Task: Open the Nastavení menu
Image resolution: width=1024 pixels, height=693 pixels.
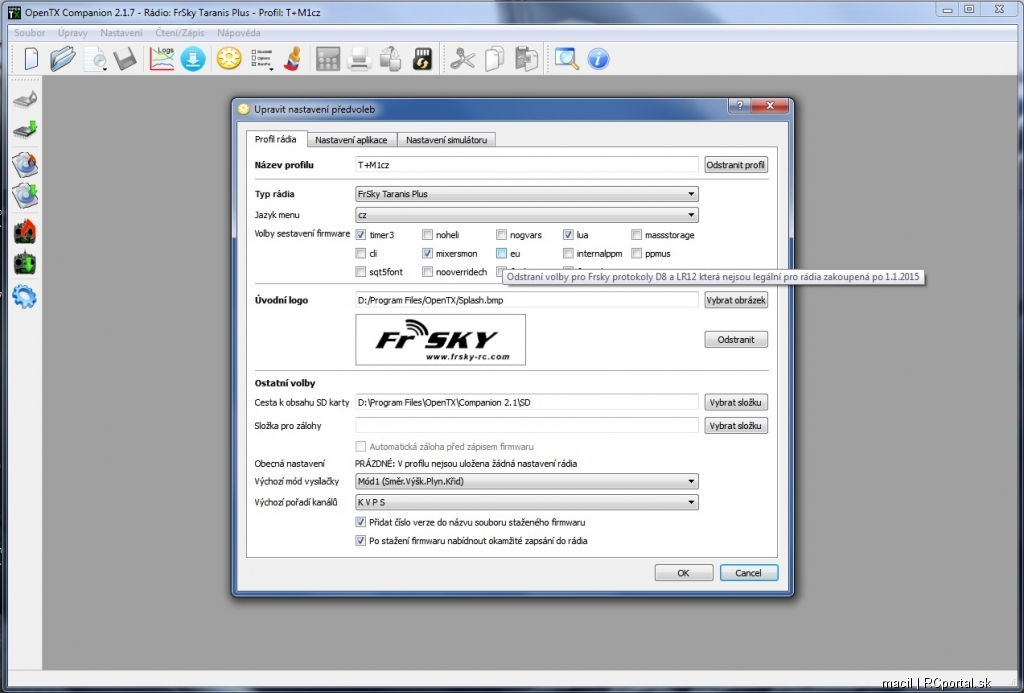Action: point(121,33)
